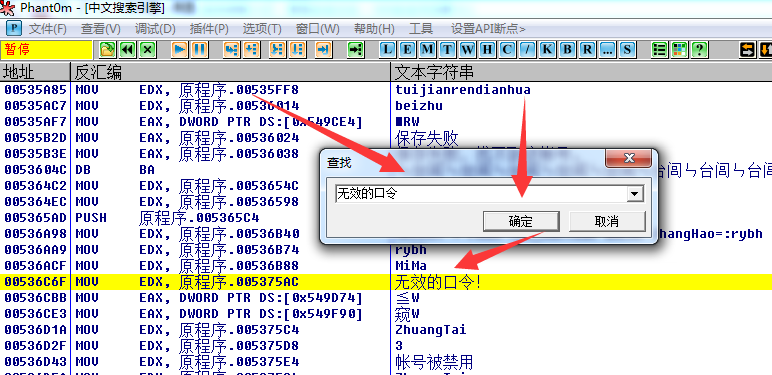This screenshot has width=772, height=375.
Task: Click the Close program X toolbar icon
Action: pyautogui.click(x=148, y=49)
